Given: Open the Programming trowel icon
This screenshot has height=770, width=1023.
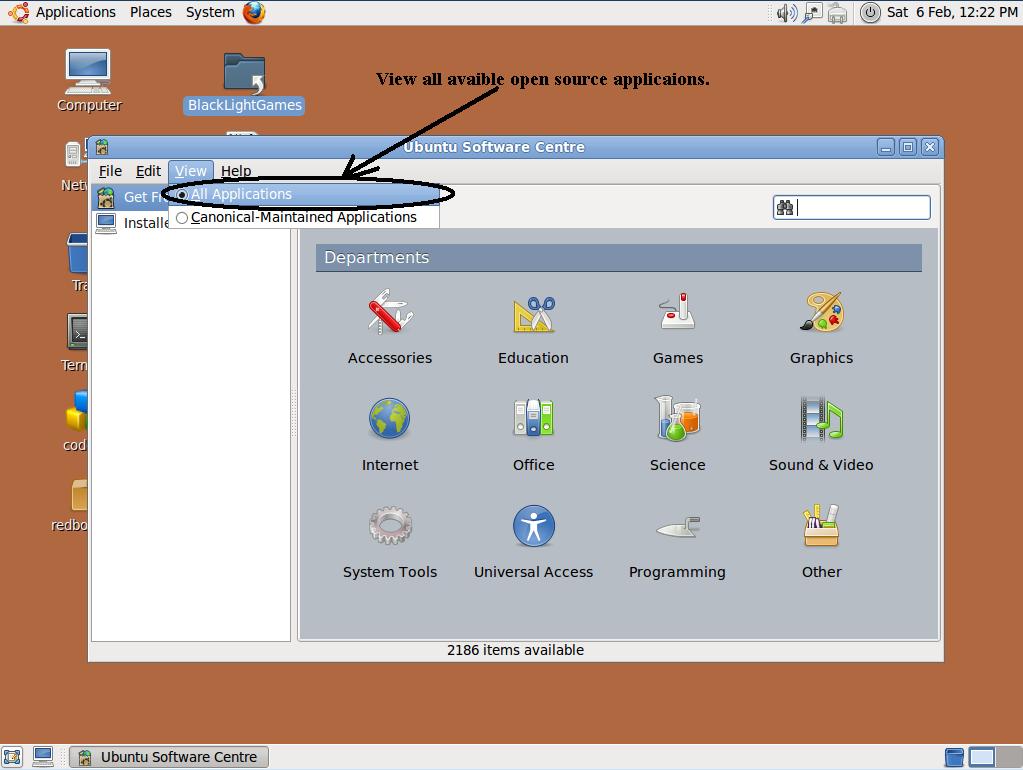Looking at the screenshot, I should click(679, 527).
